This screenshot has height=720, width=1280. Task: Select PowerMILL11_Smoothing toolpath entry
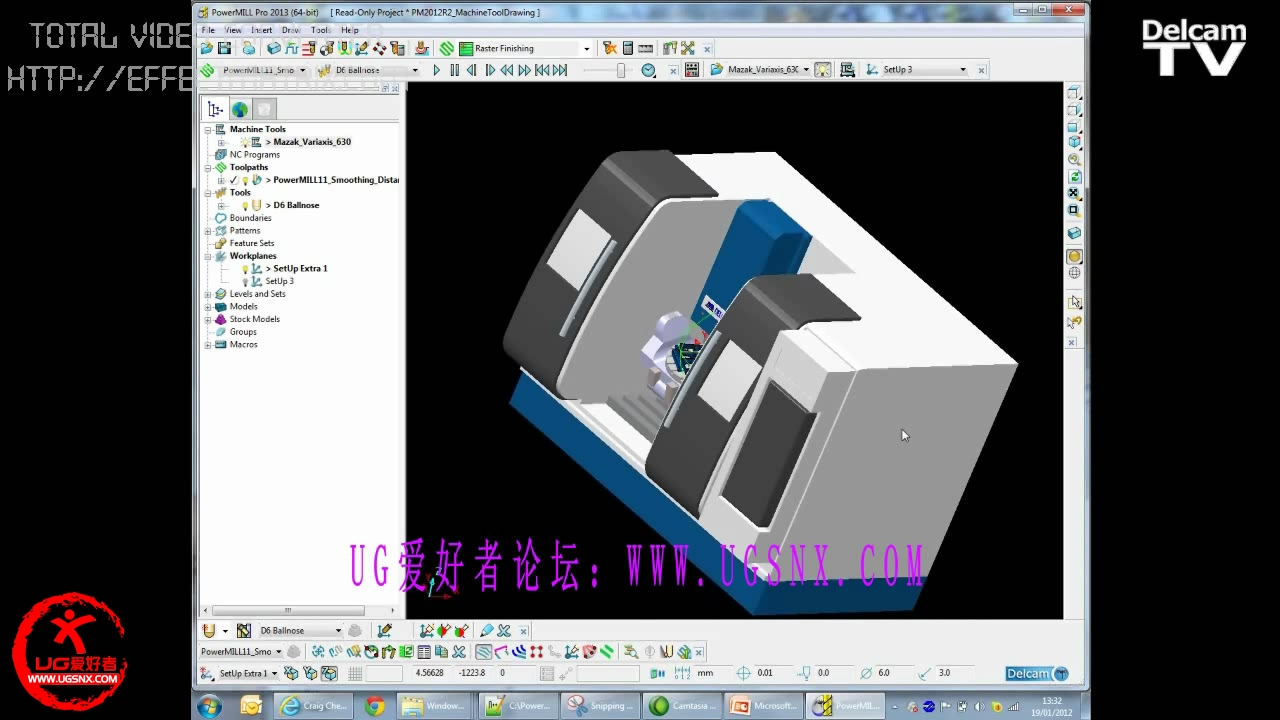[332, 180]
